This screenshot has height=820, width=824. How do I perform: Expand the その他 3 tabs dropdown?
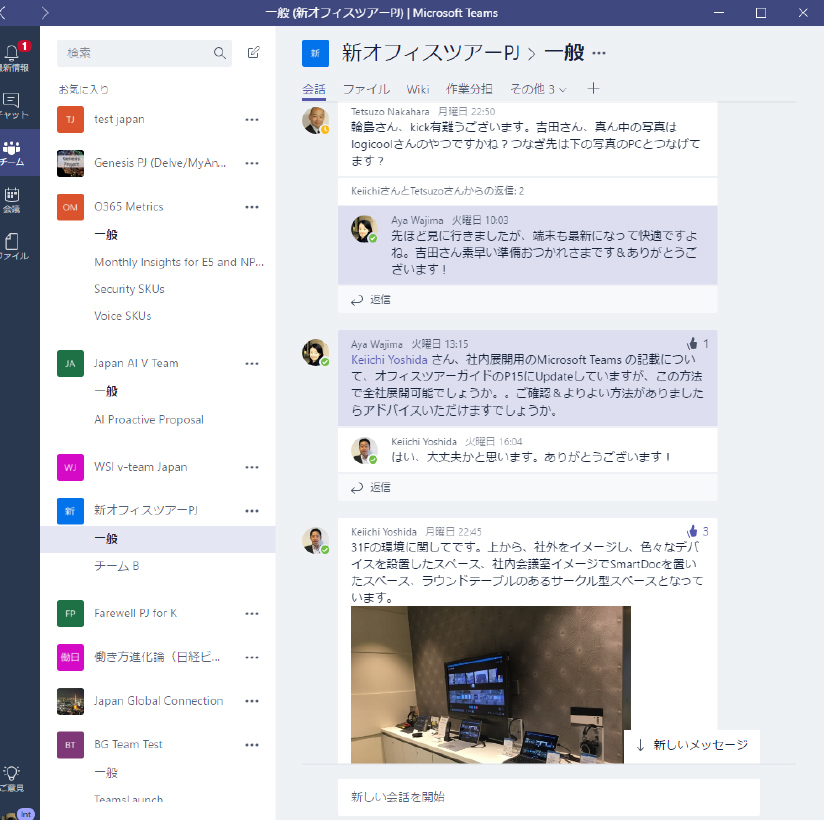(x=538, y=89)
